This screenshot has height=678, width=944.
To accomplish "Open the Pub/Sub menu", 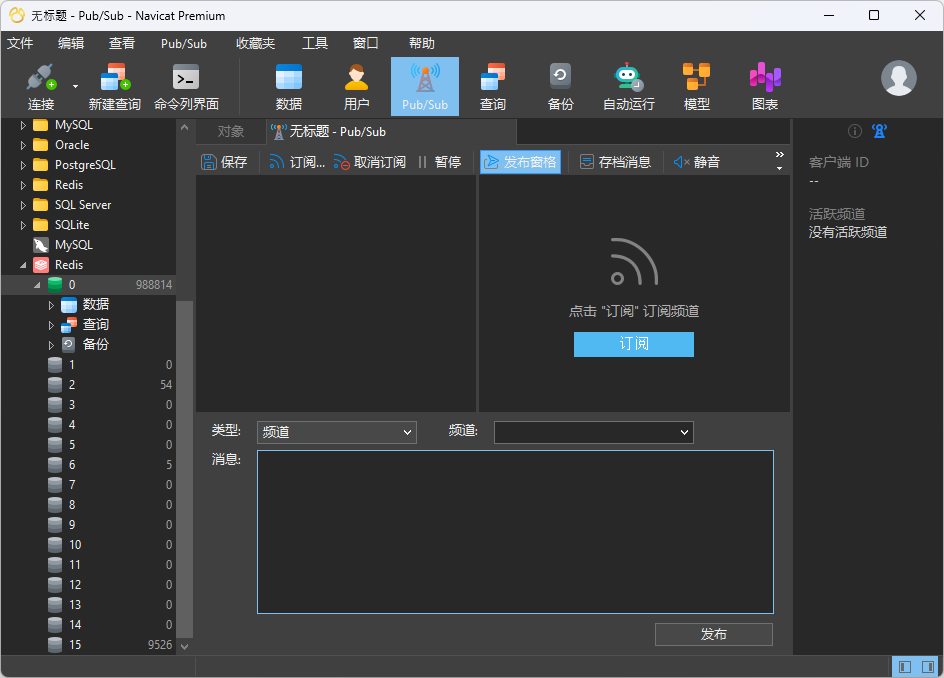I will coord(184,43).
